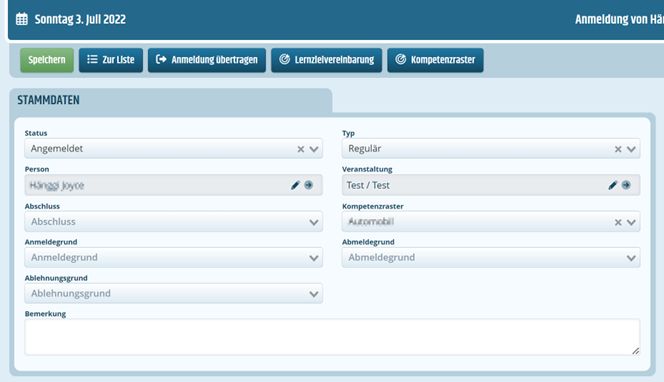Click the Angemeldet status value

pyautogui.click(x=57, y=149)
